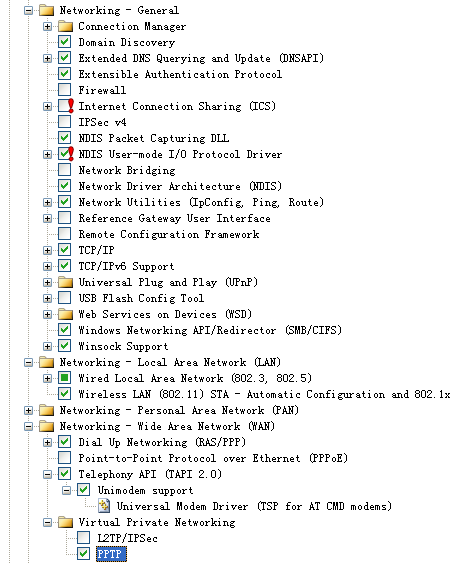Image resolution: width=473 pixels, height=564 pixels.
Task: Expand the TCP/IP node
Action: tap(47, 250)
